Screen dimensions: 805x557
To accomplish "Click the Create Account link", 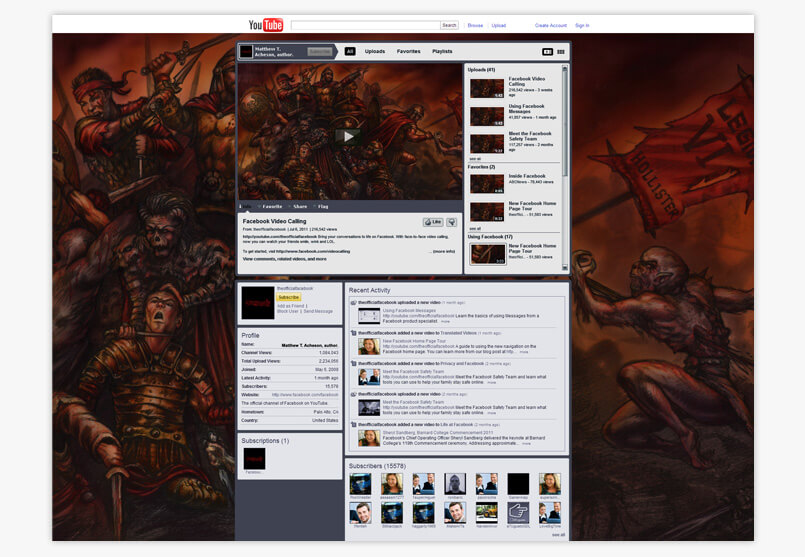I will pyautogui.click(x=551, y=25).
